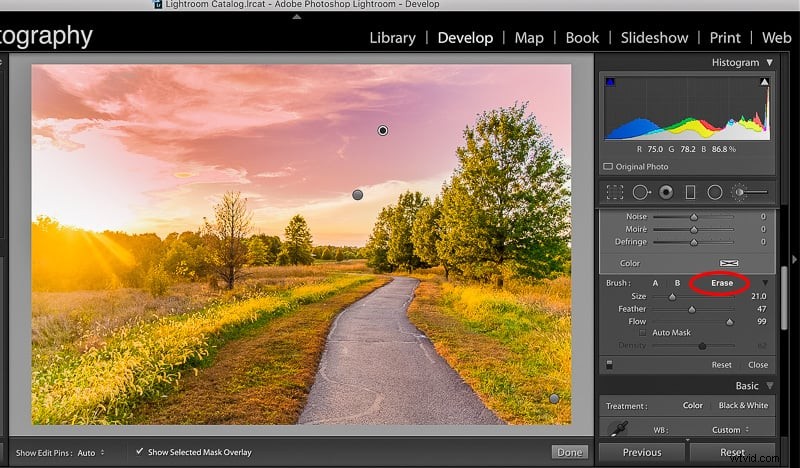Image resolution: width=800 pixels, height=468 pixels.
Task: Click the Noise slider handle
Action: pyautogui.click(x=694, y=217)
